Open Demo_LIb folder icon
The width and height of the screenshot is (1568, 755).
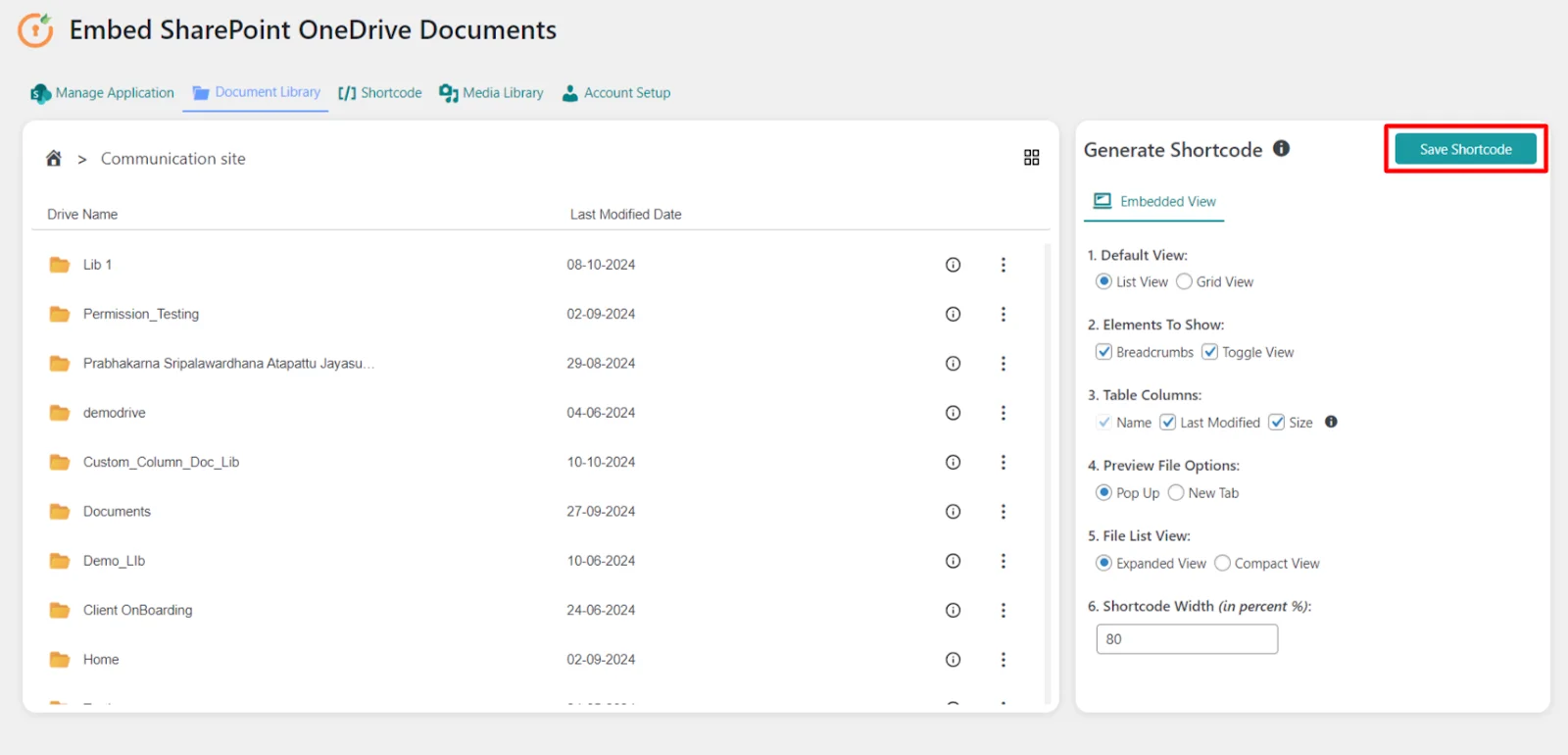pos(60,561)
